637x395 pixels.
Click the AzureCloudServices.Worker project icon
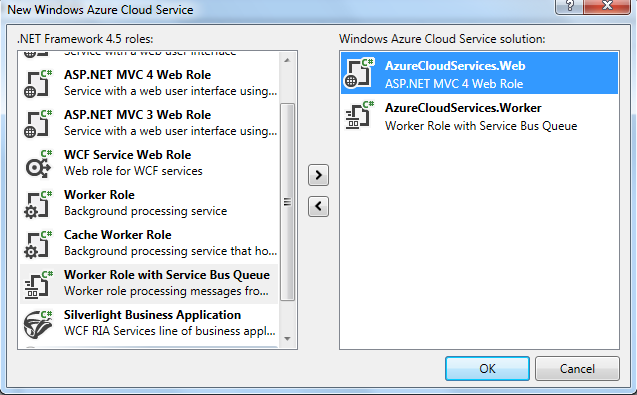pos(360,115)
